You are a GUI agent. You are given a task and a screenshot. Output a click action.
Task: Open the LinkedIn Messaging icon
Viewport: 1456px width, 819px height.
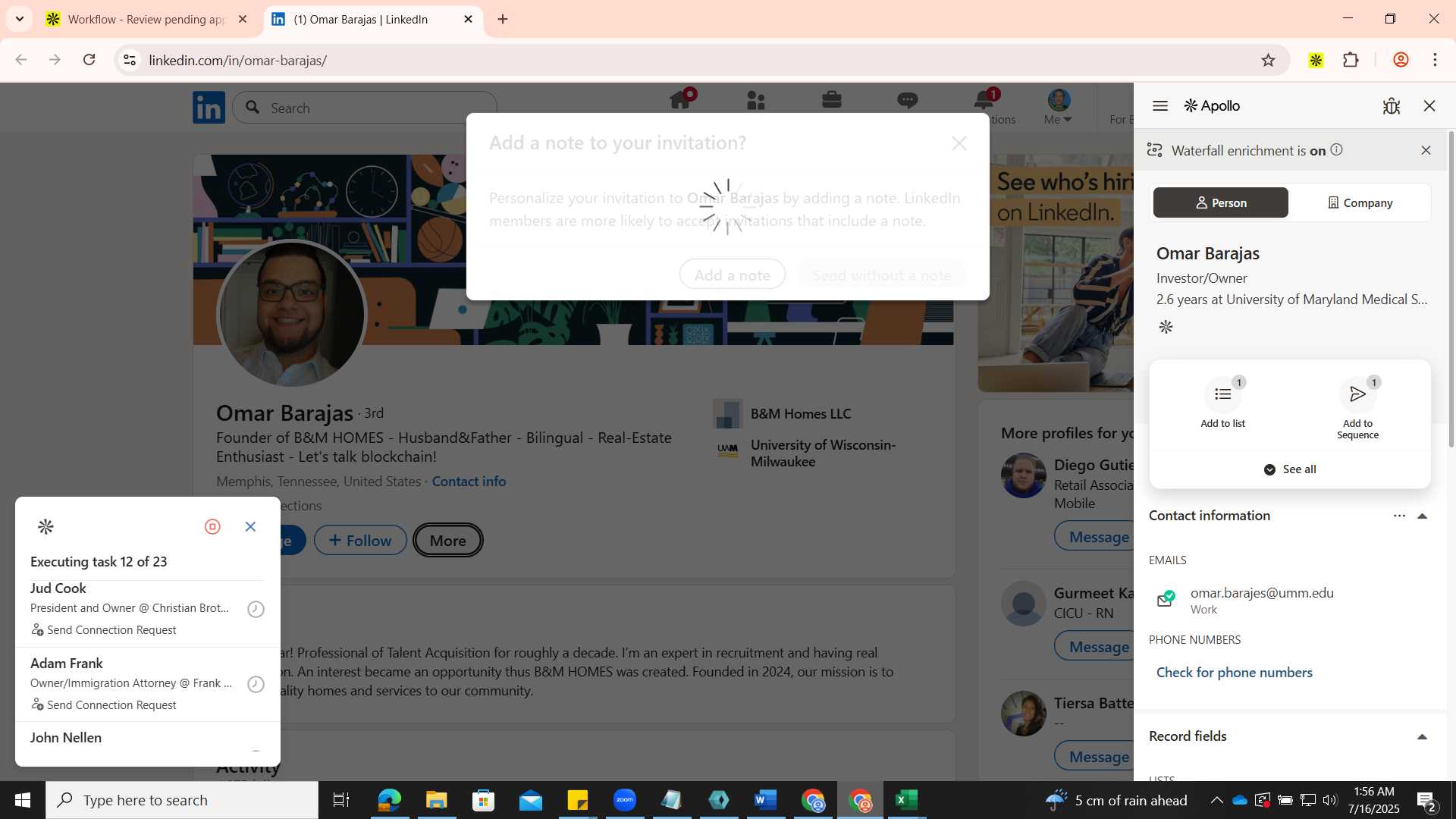click(x=907, y=100)
